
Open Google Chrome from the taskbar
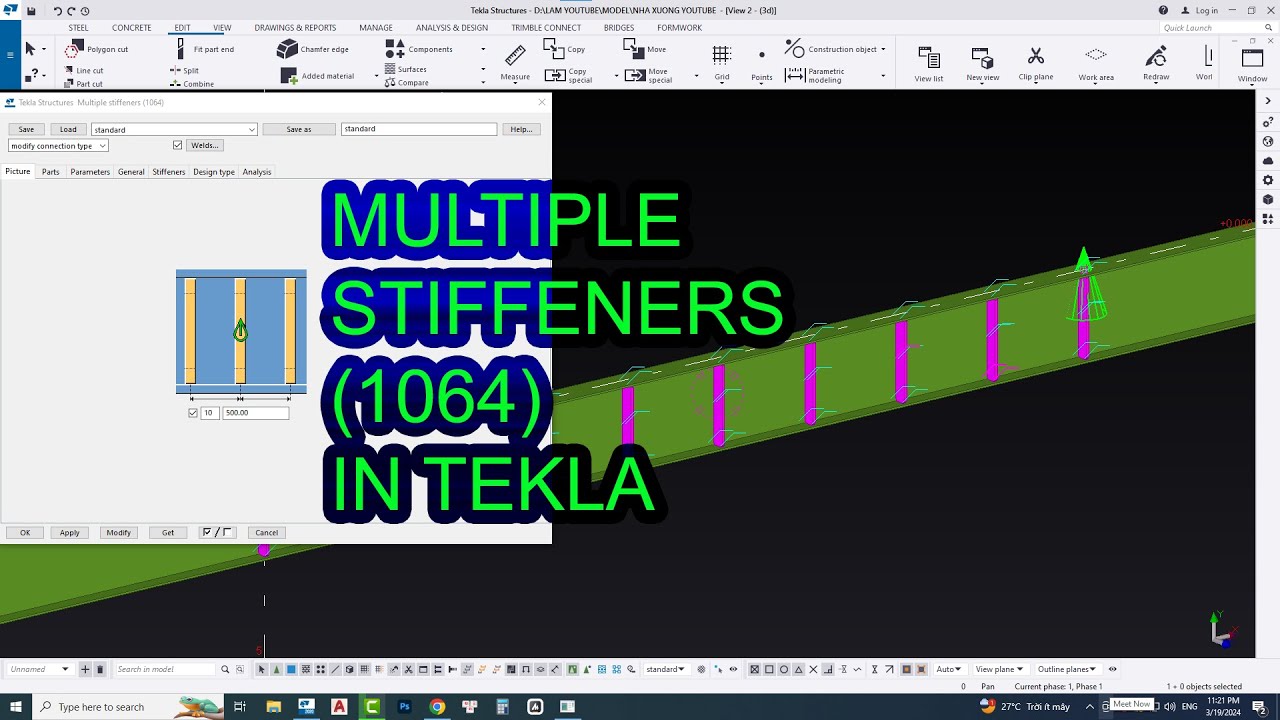coord(437,707)
